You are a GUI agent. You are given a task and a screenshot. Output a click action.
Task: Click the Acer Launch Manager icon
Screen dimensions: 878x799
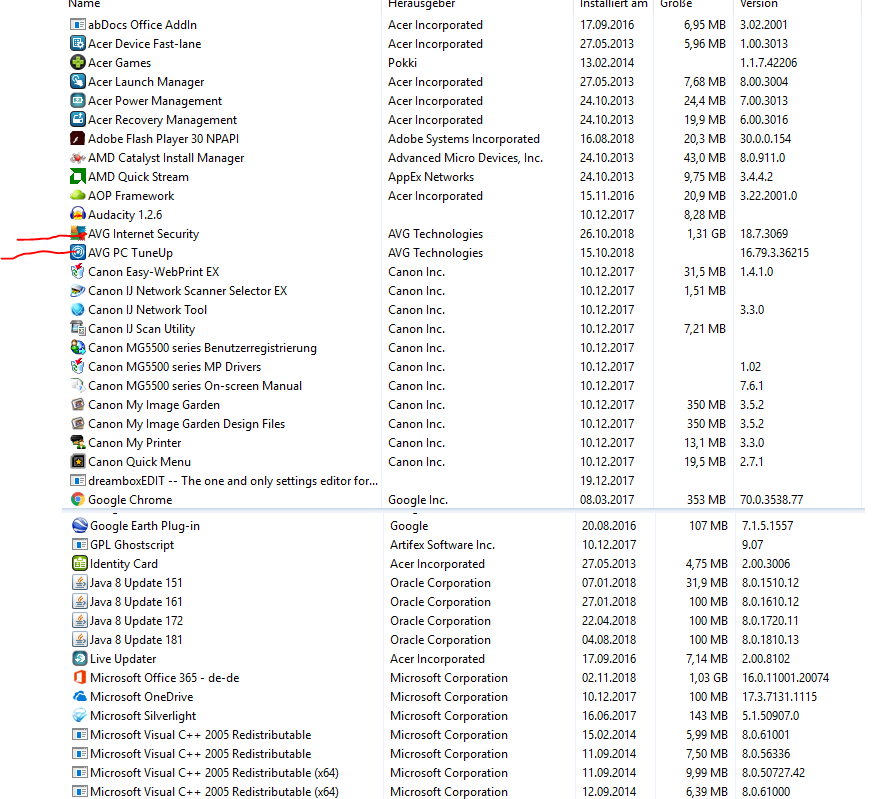(78, 82)
